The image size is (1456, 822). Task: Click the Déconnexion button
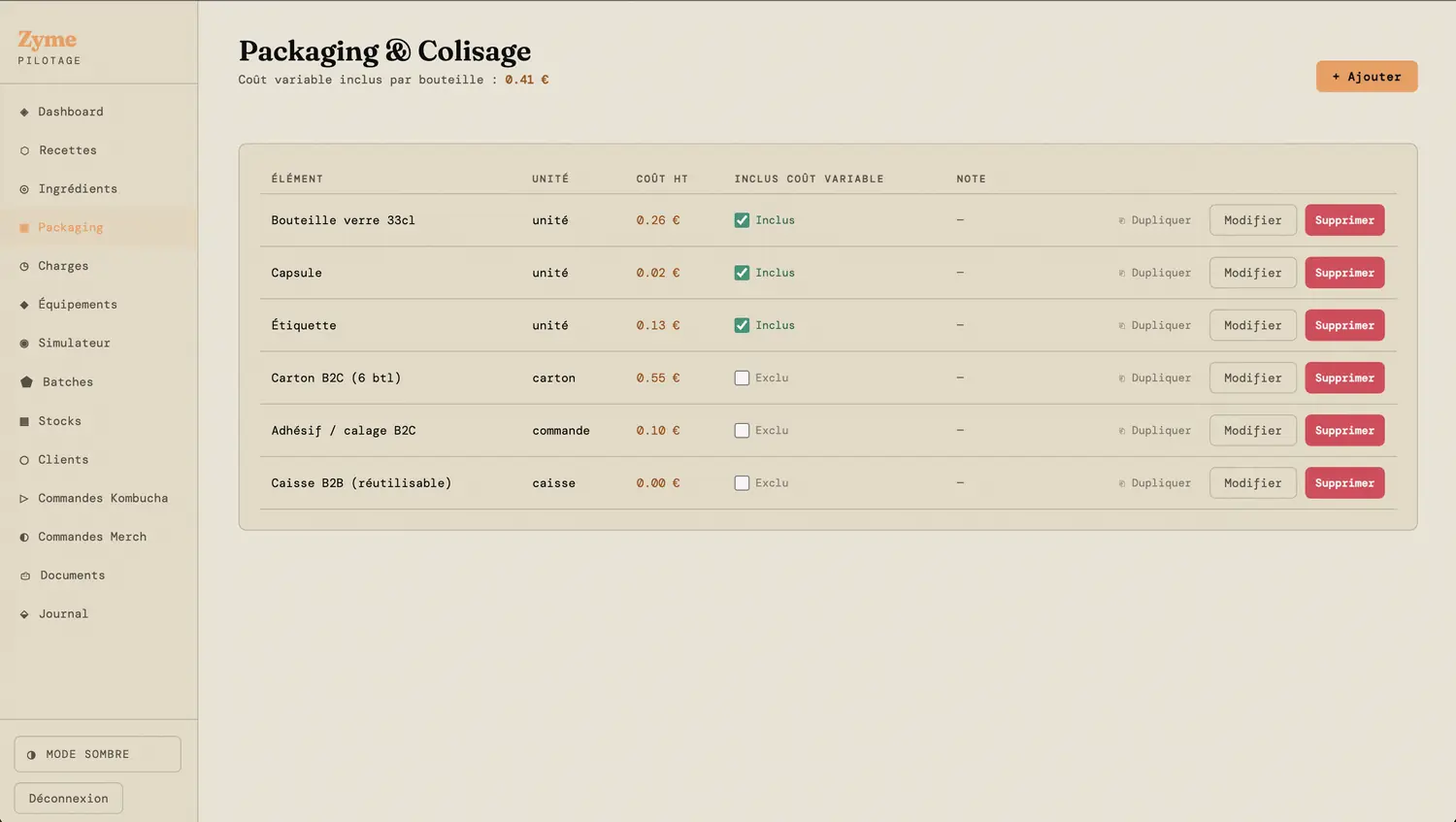tap(69, 799)
